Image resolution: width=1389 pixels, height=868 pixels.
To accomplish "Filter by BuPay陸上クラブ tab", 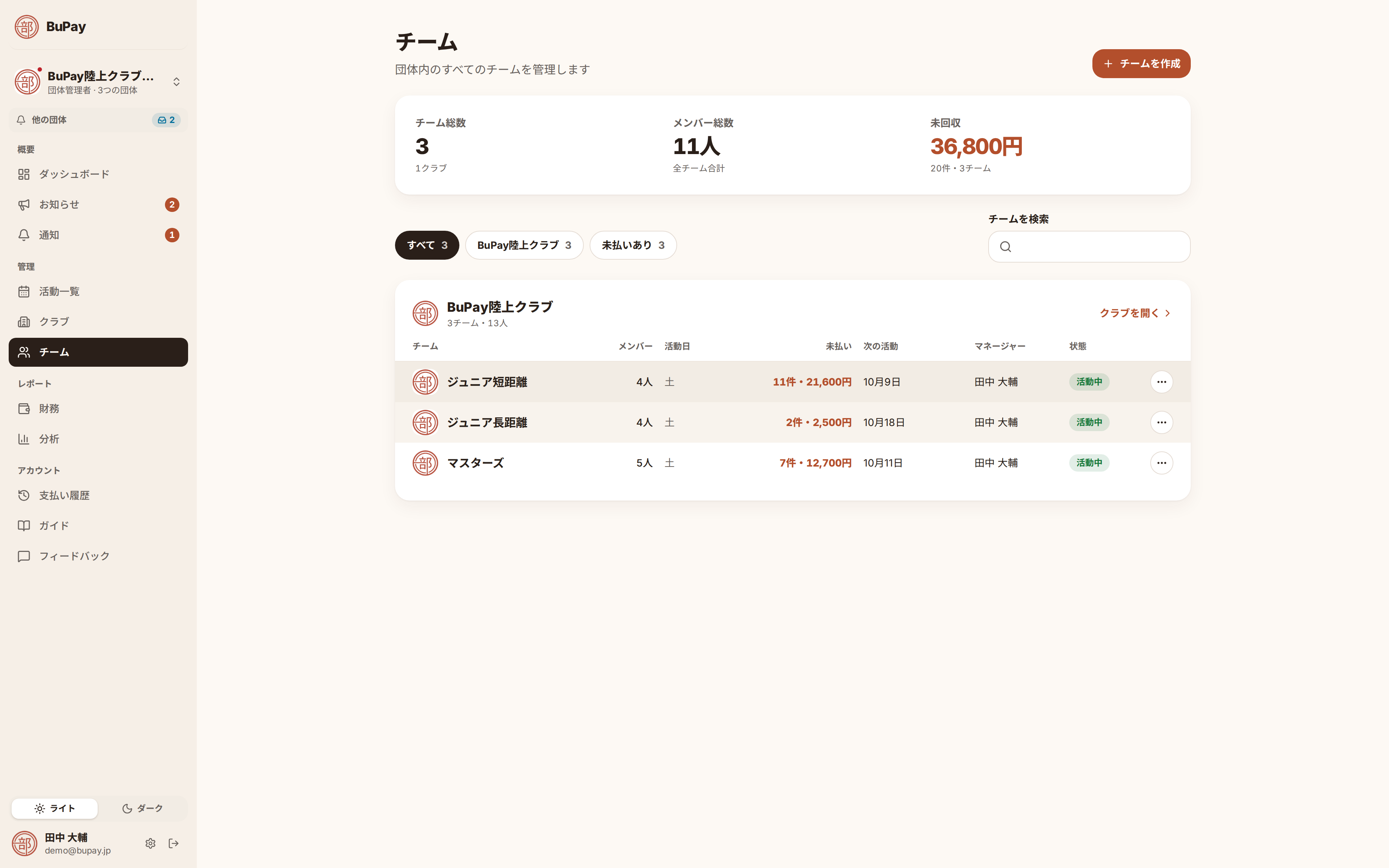I will [524, 245].
